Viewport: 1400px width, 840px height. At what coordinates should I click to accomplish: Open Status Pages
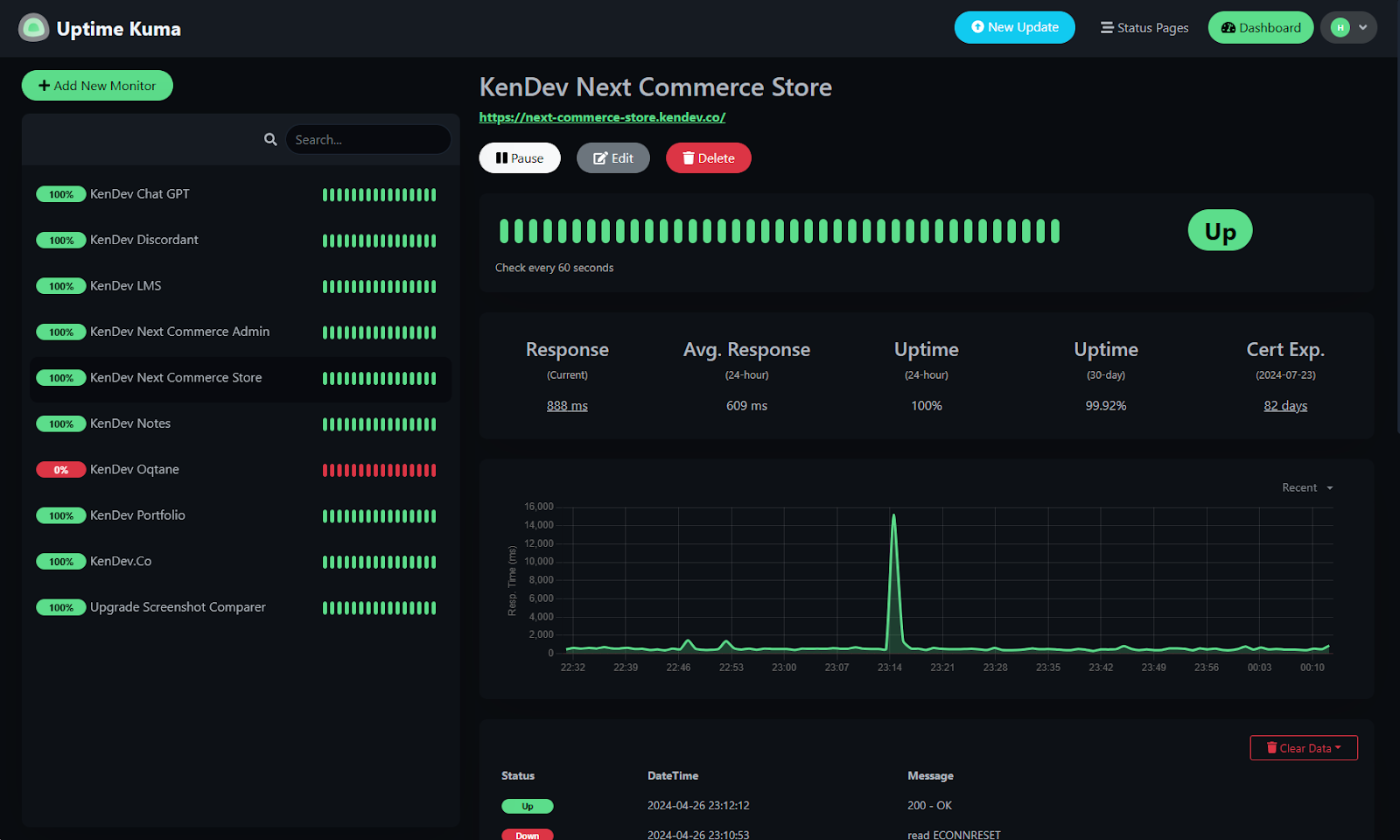click(1144, 27)
